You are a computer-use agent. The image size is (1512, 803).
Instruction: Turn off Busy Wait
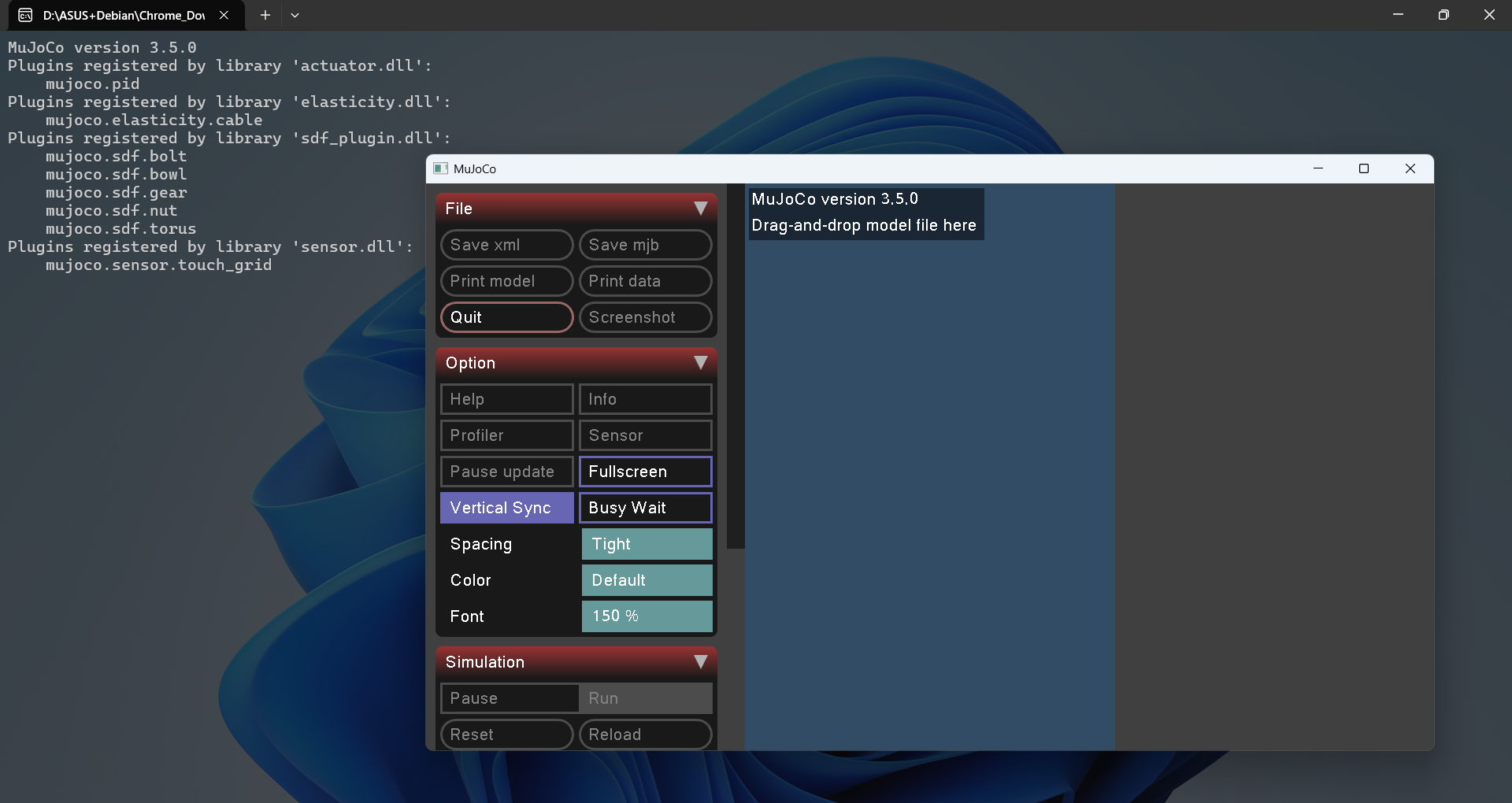tap(644, 508)
